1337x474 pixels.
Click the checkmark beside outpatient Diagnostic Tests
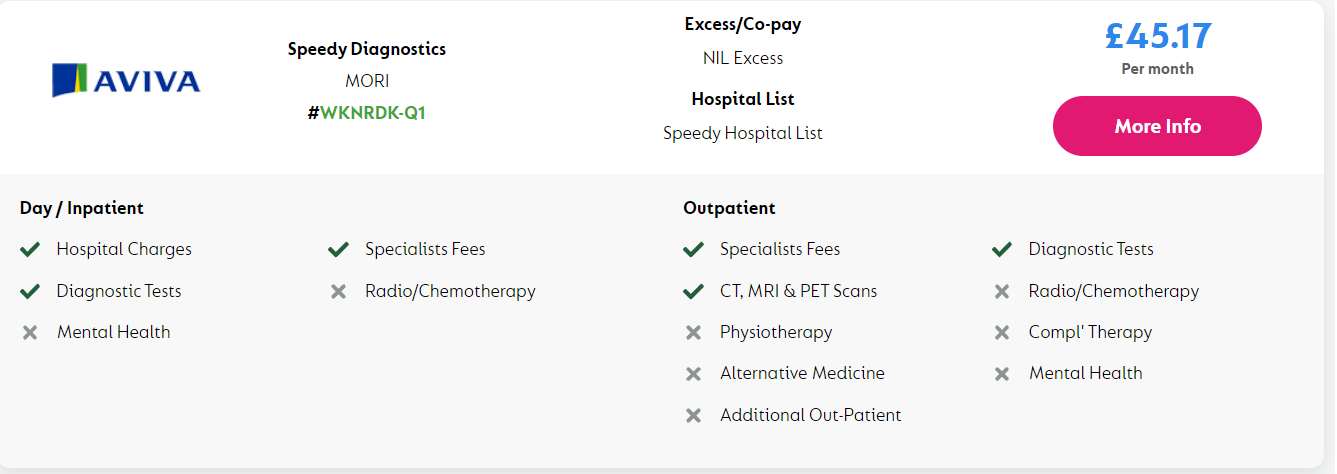pyautogui.click(x=1001, y=249)
